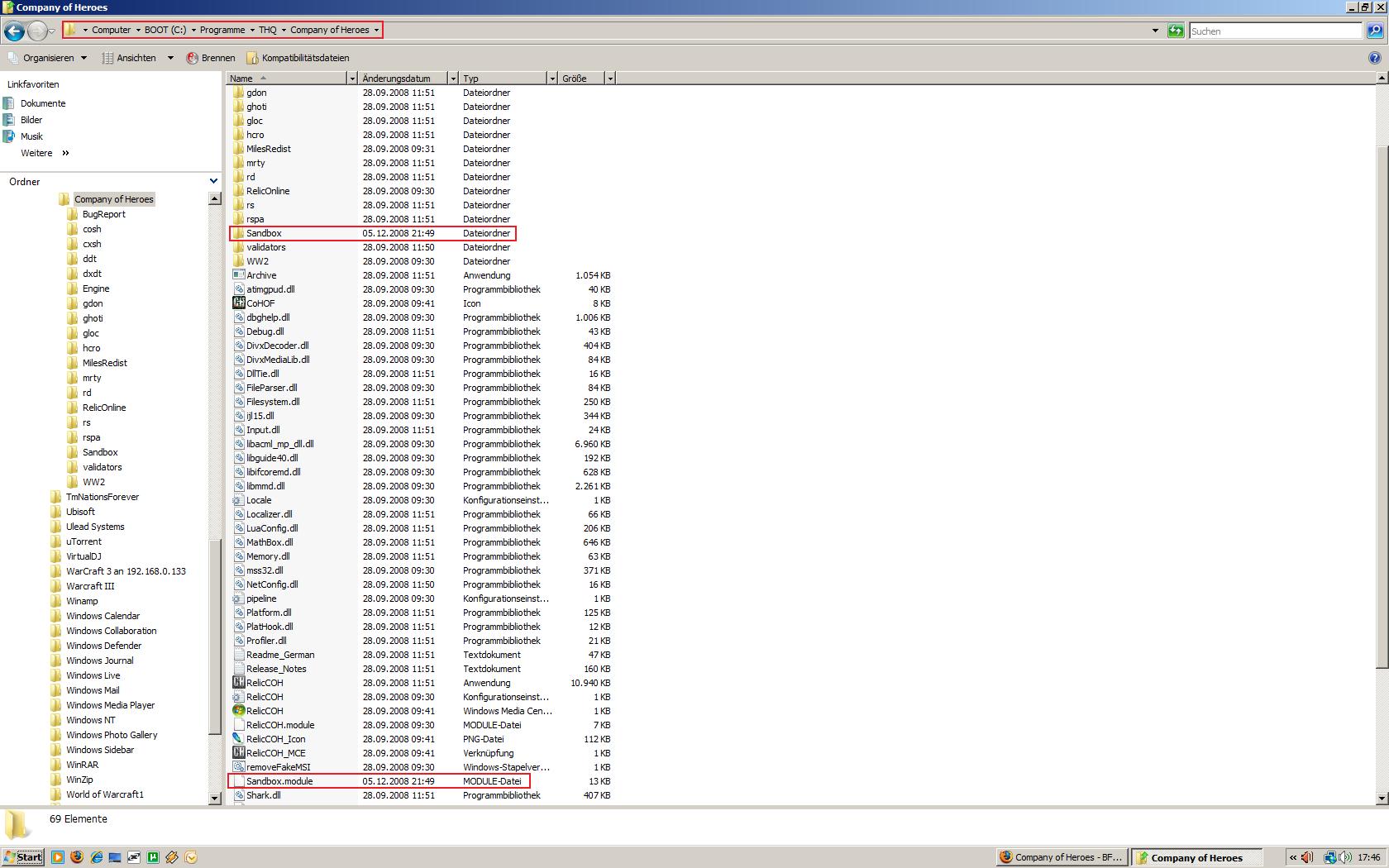Open Windows Media Player quick launch icon

[57, 857]
